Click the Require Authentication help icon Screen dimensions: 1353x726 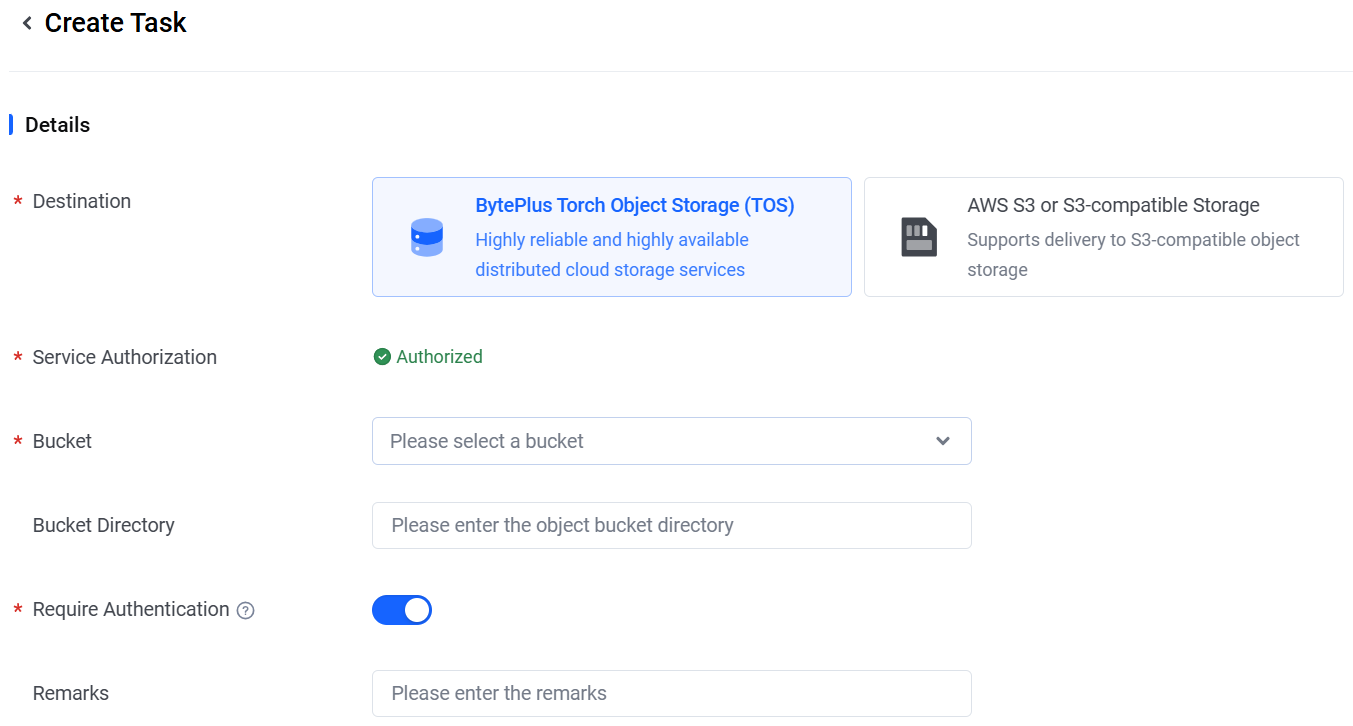click(x=246, y=610)
